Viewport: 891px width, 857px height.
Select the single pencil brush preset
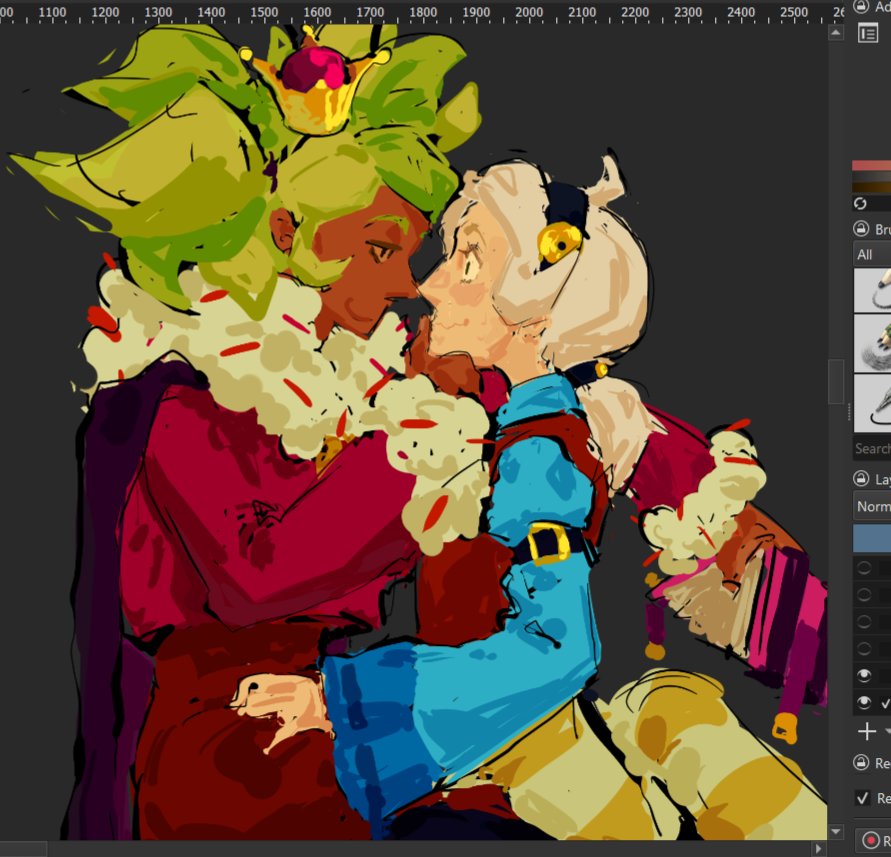tap(872, 290)
